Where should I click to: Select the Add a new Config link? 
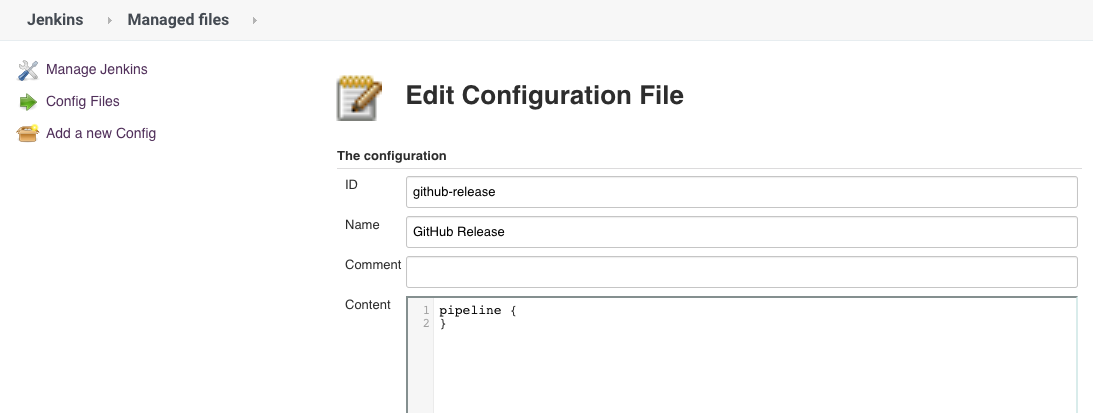coord(100,133)
